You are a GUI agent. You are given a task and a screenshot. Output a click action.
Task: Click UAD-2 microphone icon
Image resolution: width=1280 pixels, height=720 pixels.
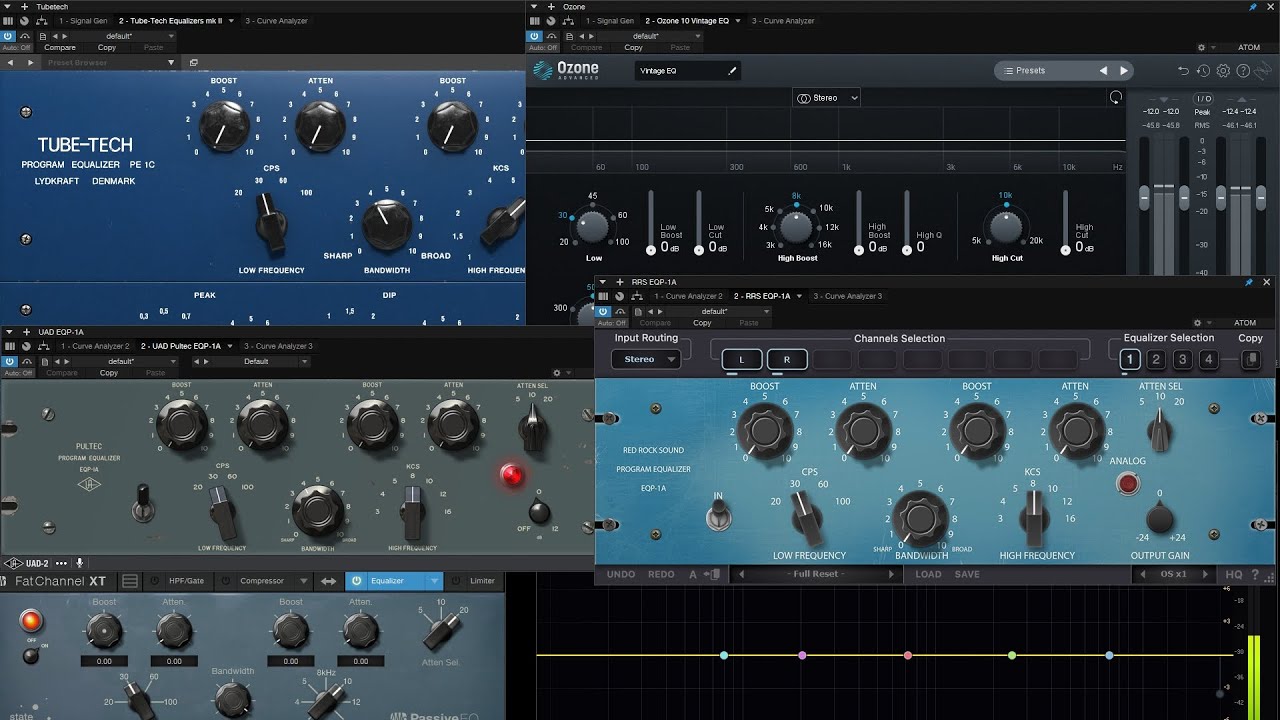coord(79,563)
